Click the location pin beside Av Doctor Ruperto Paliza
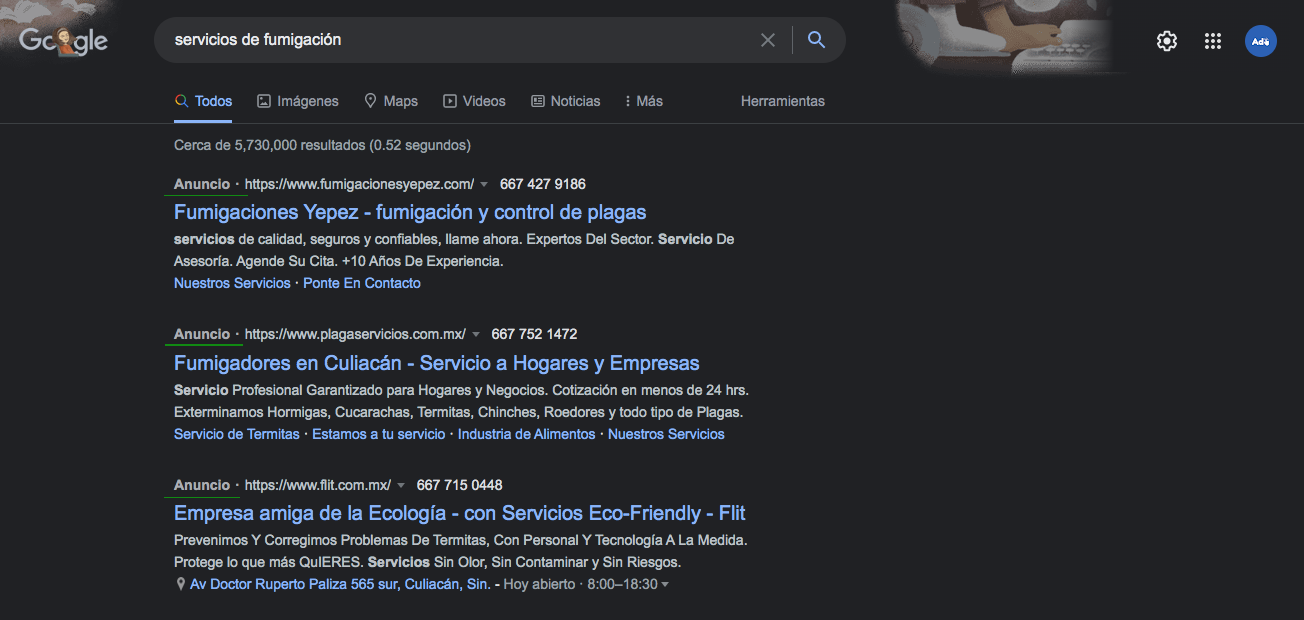The image size is (1304, 620). coord(181,584)
